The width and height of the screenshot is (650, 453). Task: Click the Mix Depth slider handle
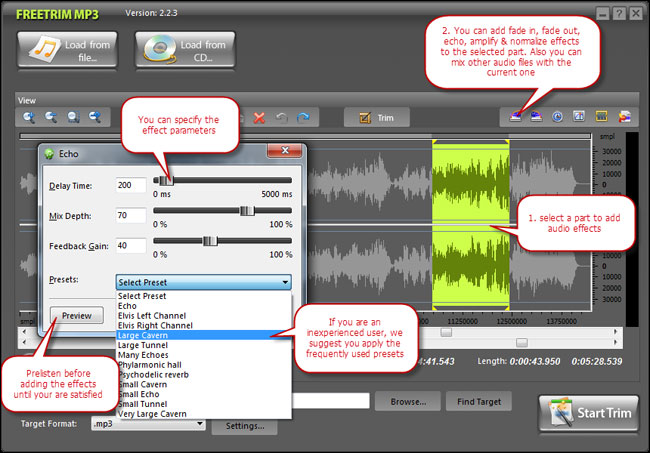[245, 211]
